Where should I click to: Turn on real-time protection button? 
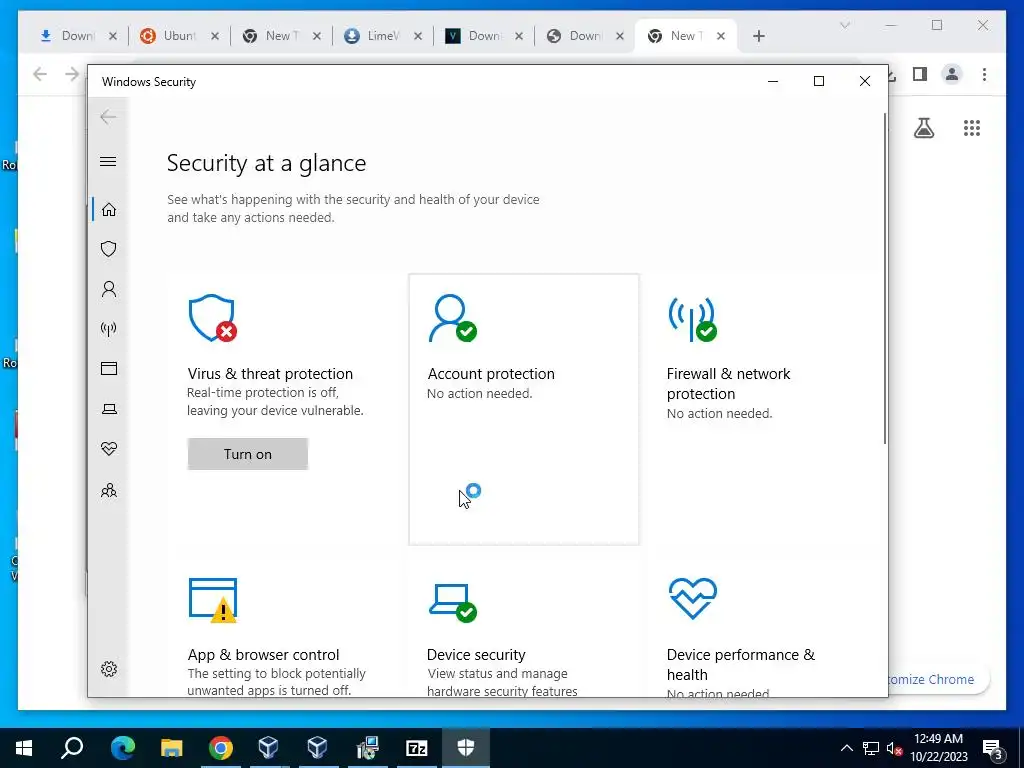point(248,454)
